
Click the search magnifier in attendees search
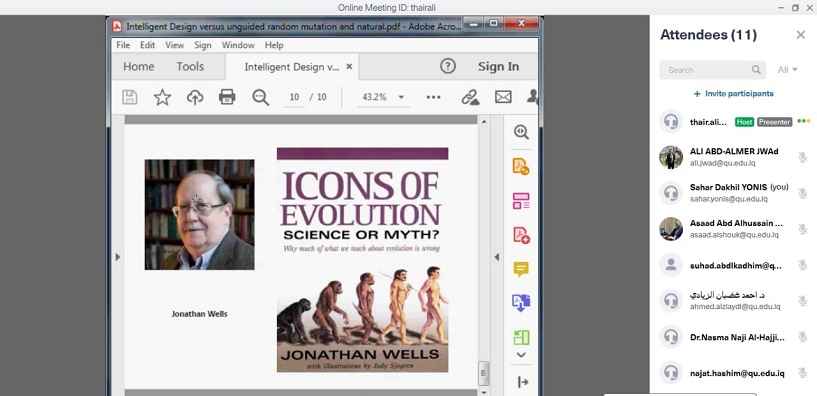[x=756, y=70]
